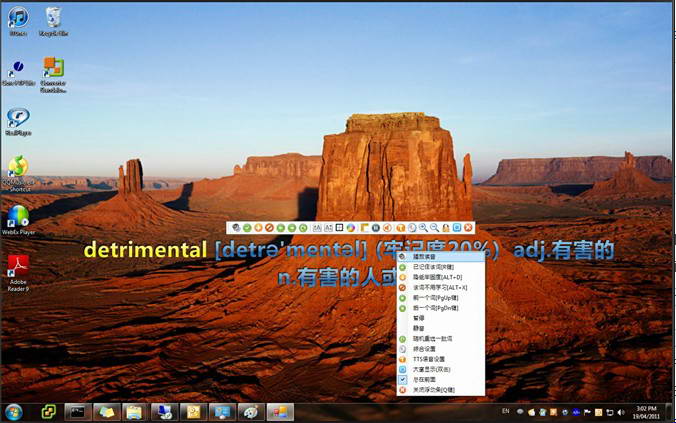Viewport: 676px width, 423px height.
Task: Click the zoom-out magnifier in floating toolbar
Action: 435,228
